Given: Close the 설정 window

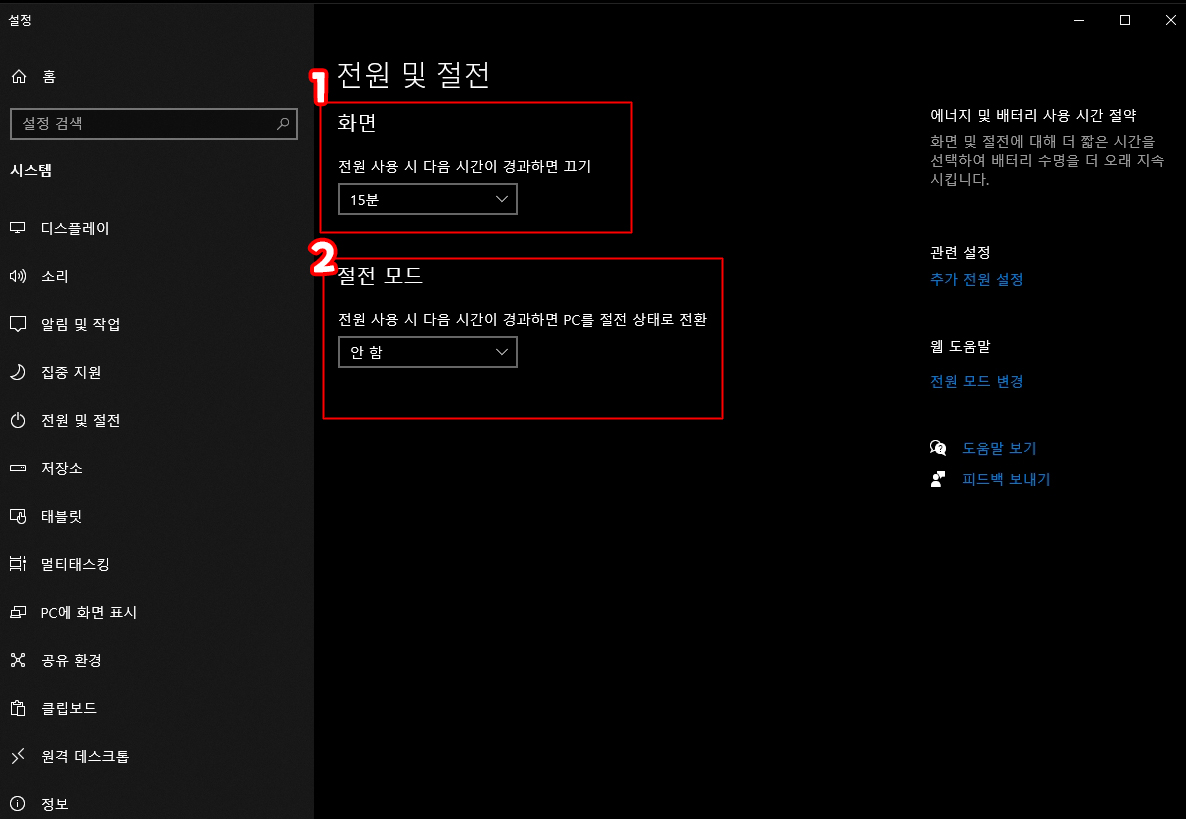Looking at the screenshot, I should pyautogui.click(x=1170, y=20).
